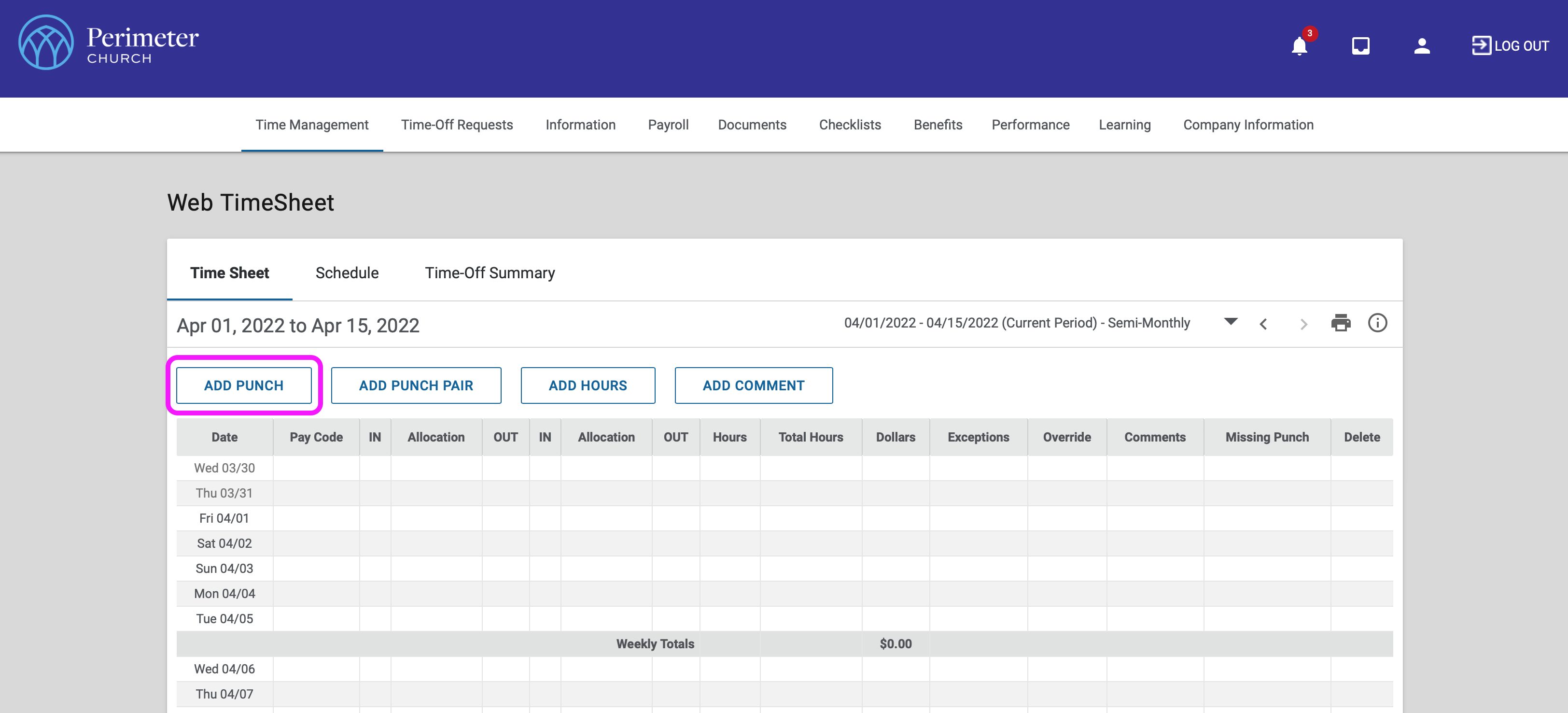Click the Perimeter Church logo
The image size is (1568, 713).
point(109,42)
